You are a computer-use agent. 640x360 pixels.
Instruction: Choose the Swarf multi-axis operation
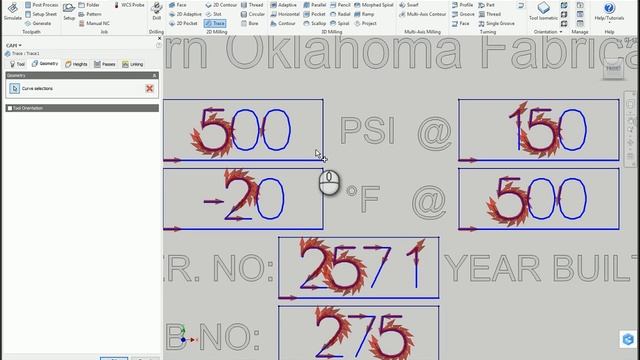point(409,5)
